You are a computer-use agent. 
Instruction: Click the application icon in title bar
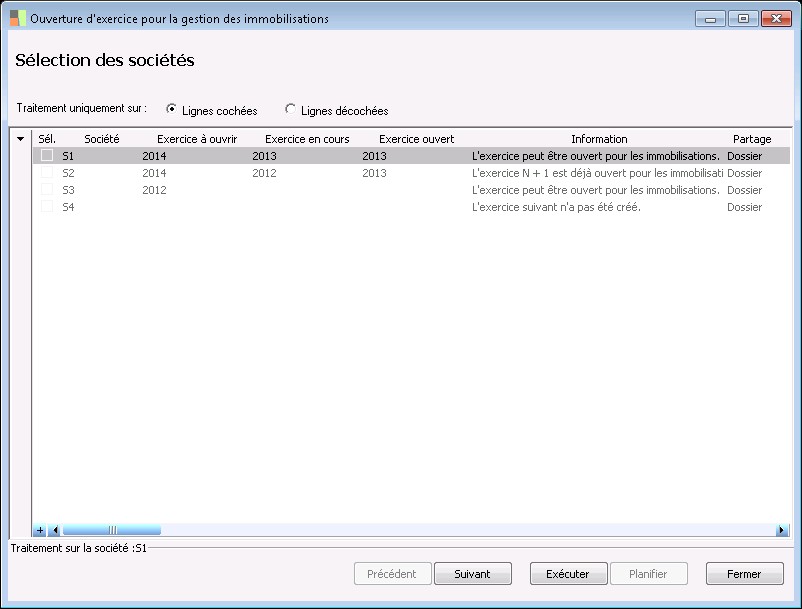17,18
